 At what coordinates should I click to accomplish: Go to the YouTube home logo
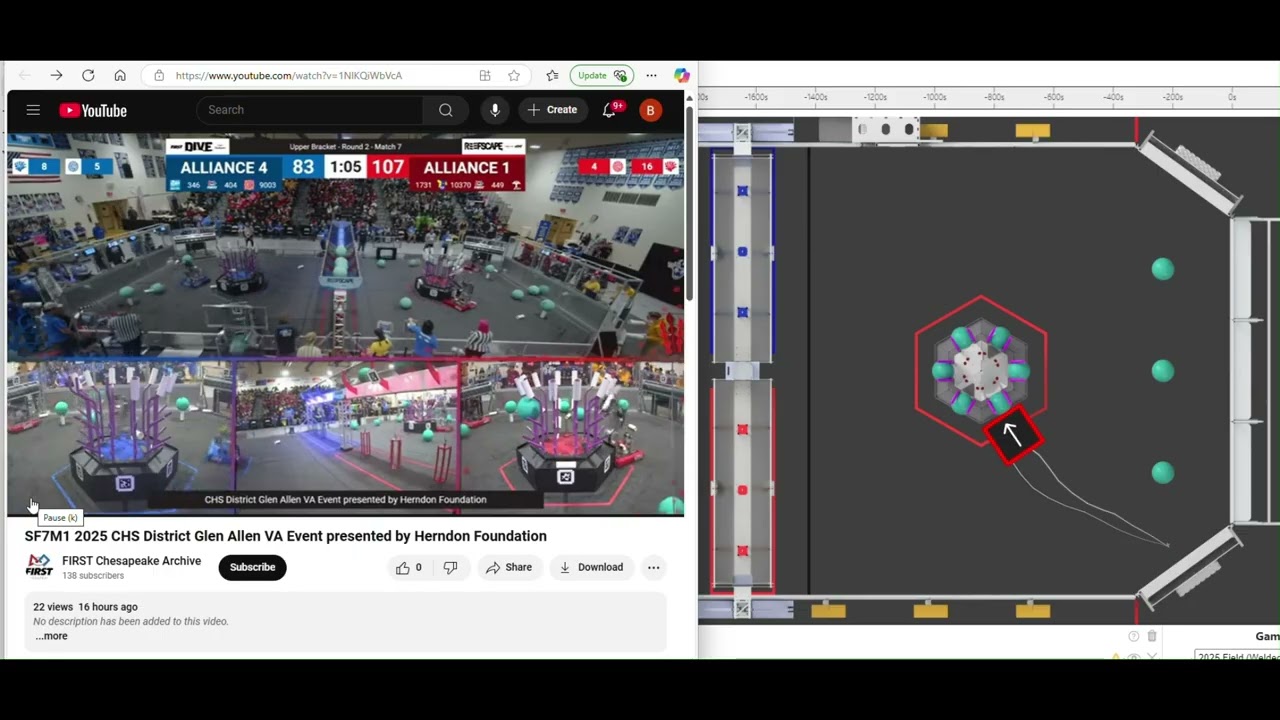click(93, 110)
